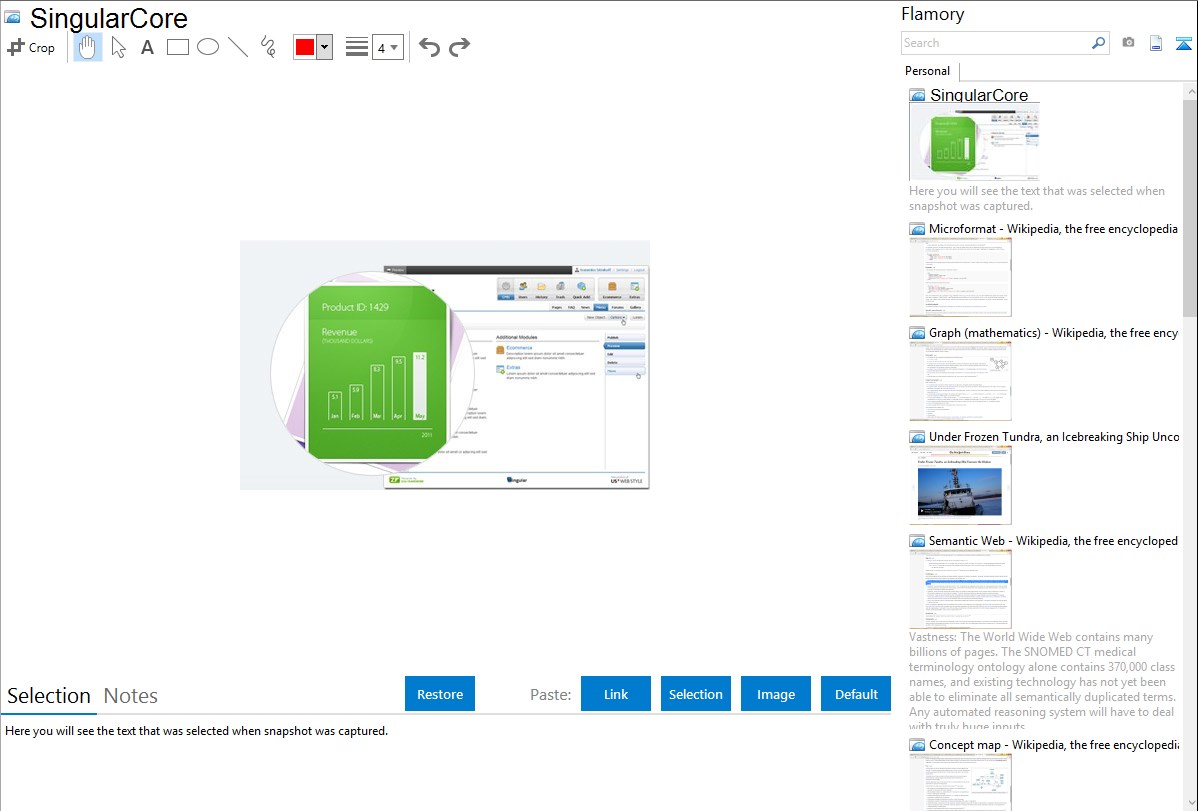1198x811 pixels.
Task: Pick the ellipse drawing tool
Action: click(208, 47)
